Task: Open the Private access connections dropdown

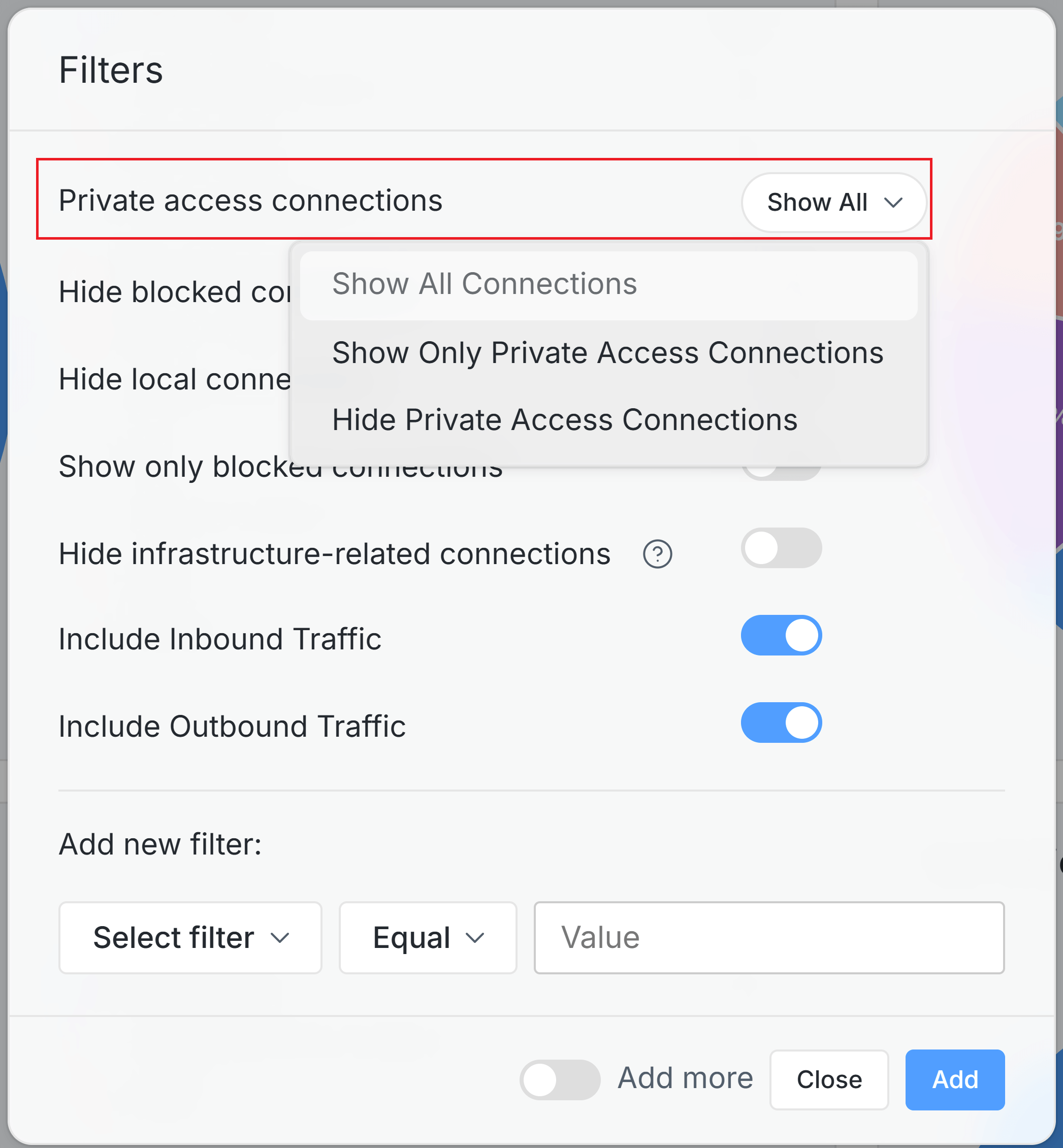Action: coord(833,203)
